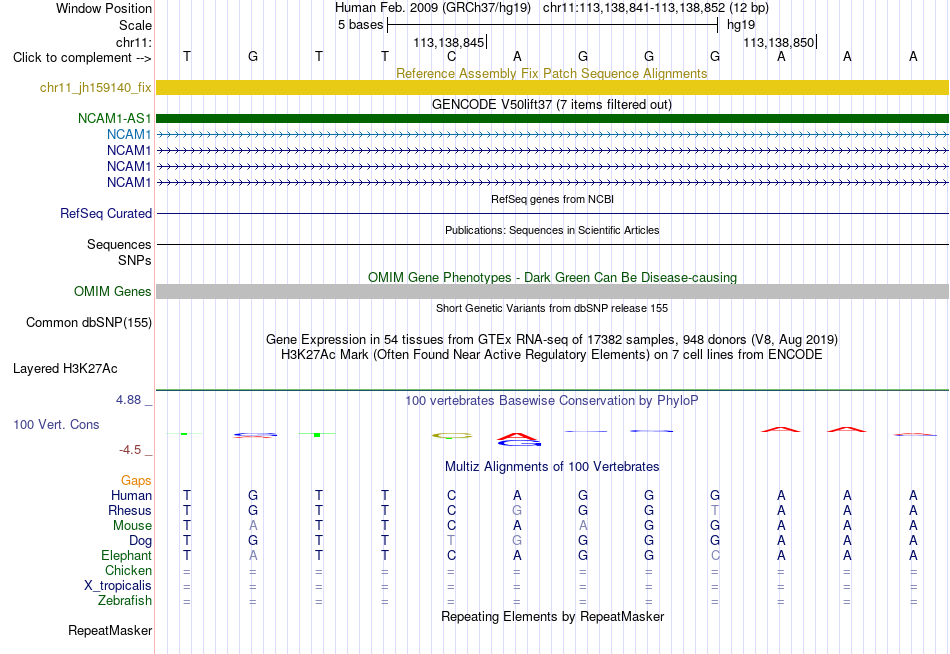This screenshot has height=654, width=950.
Task: Open 'Repeating Elements by RepeatMasker' title
Action: pos(552,616)
